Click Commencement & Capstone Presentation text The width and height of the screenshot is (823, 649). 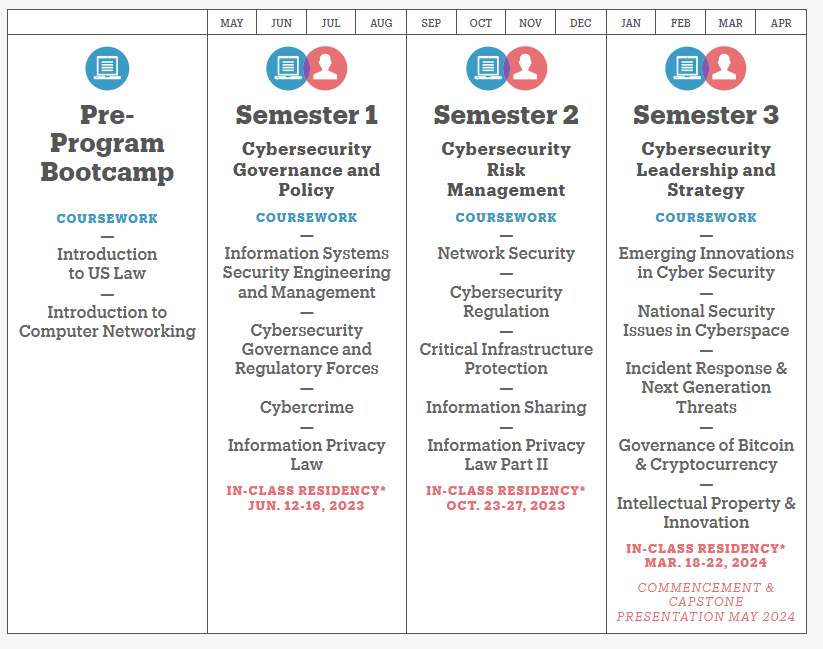coord(706,602)
